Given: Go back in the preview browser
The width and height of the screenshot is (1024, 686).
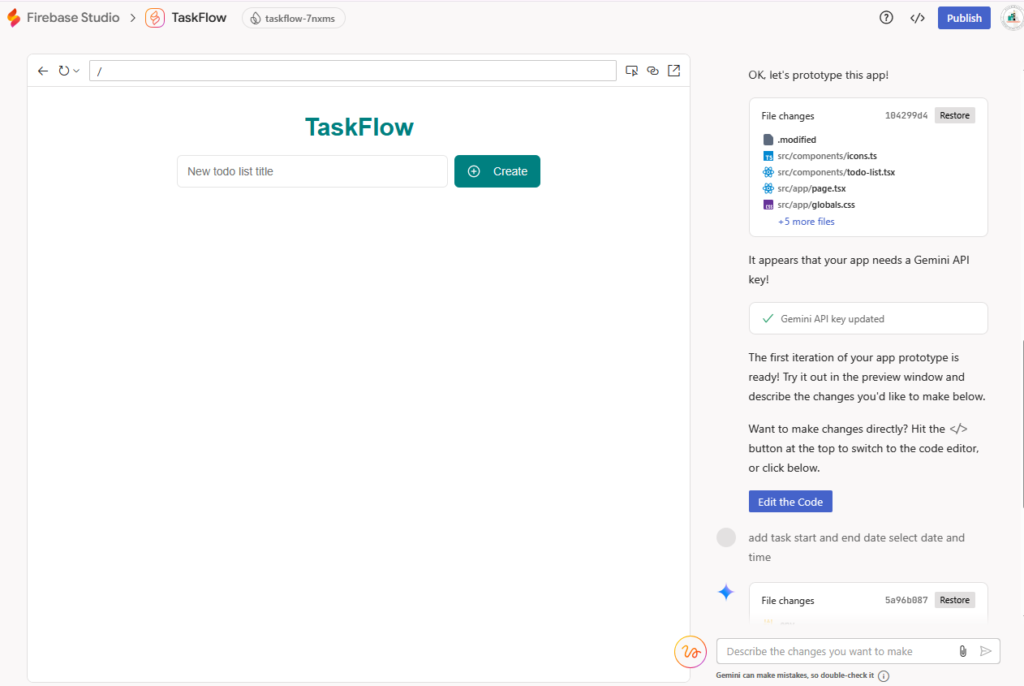Looking at the screenshot, I should coord(43,71).
